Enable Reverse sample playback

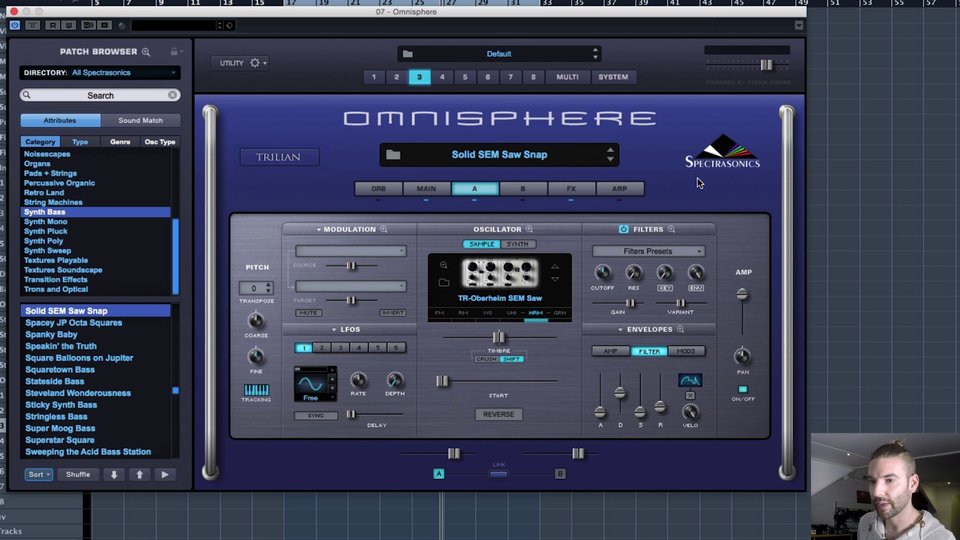click(498, 414)
